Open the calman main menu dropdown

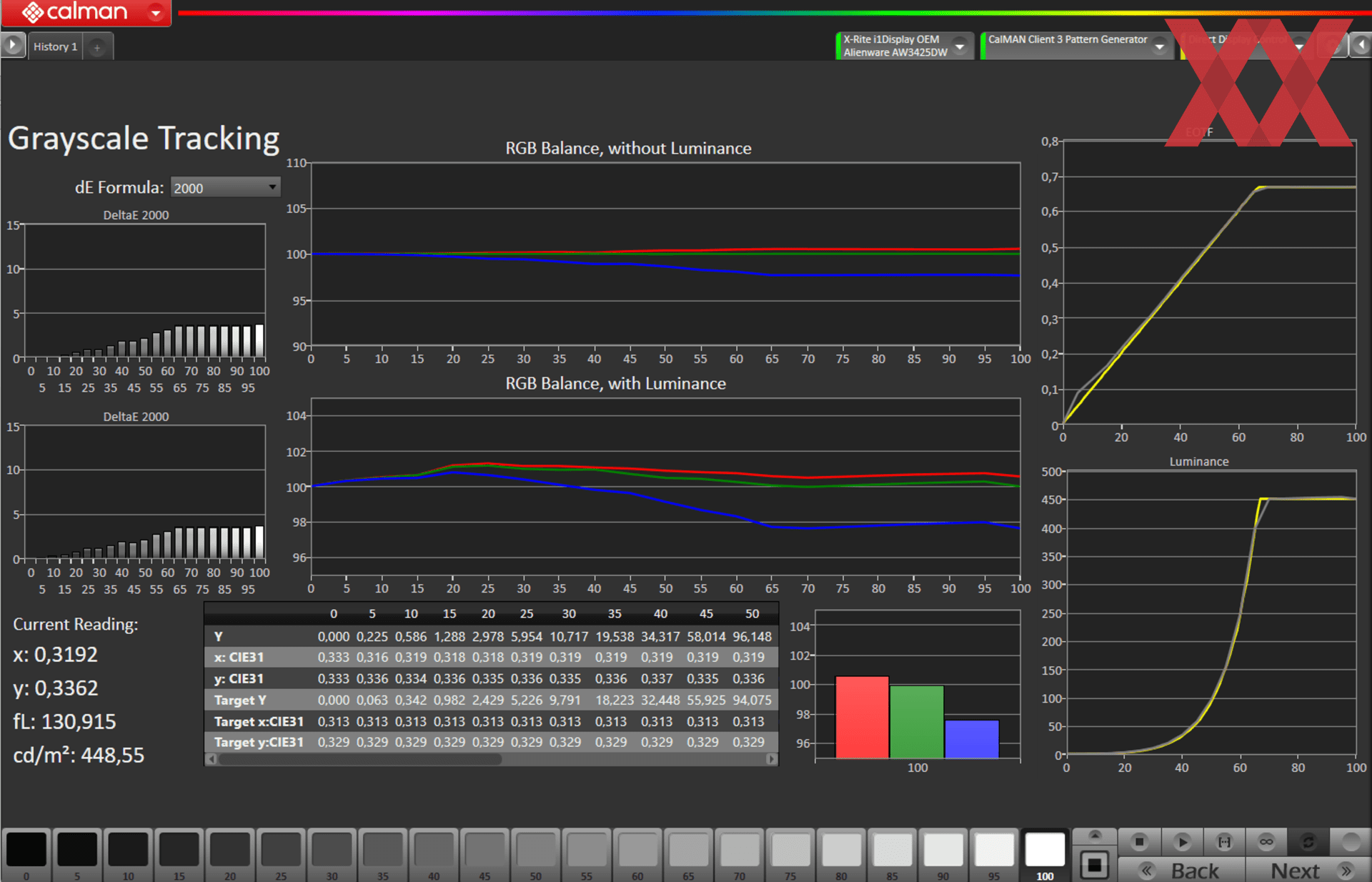155,13
